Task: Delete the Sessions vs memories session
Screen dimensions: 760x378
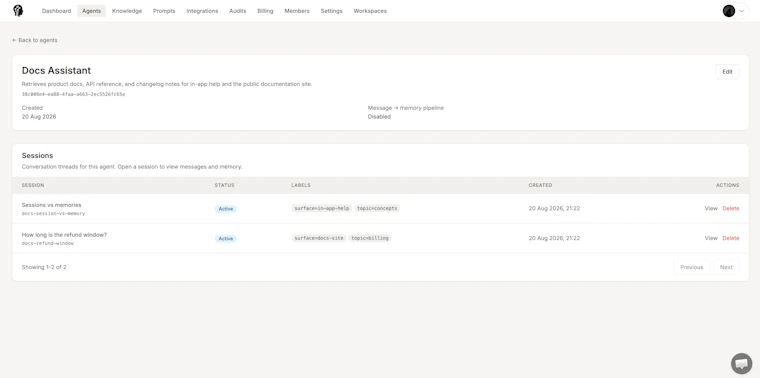Action: [730, 208]
